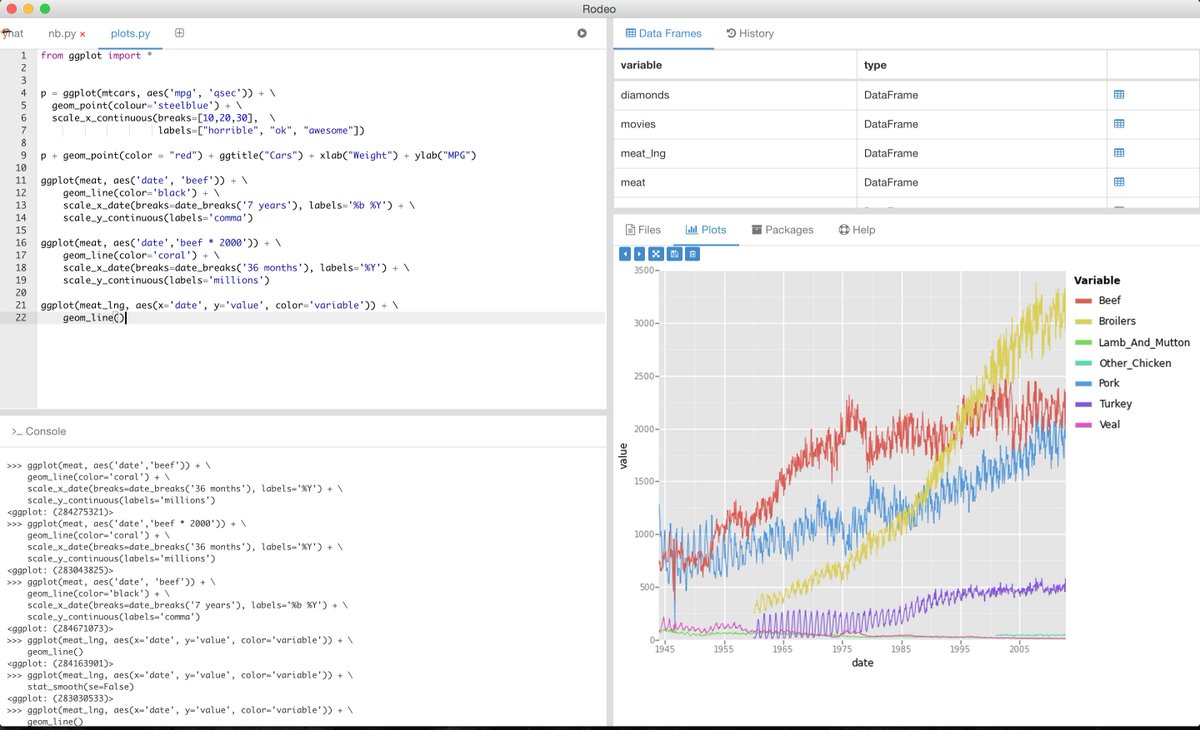Create a new editor tab
The height and width of the screenshot is (730, 1200).
179,32
